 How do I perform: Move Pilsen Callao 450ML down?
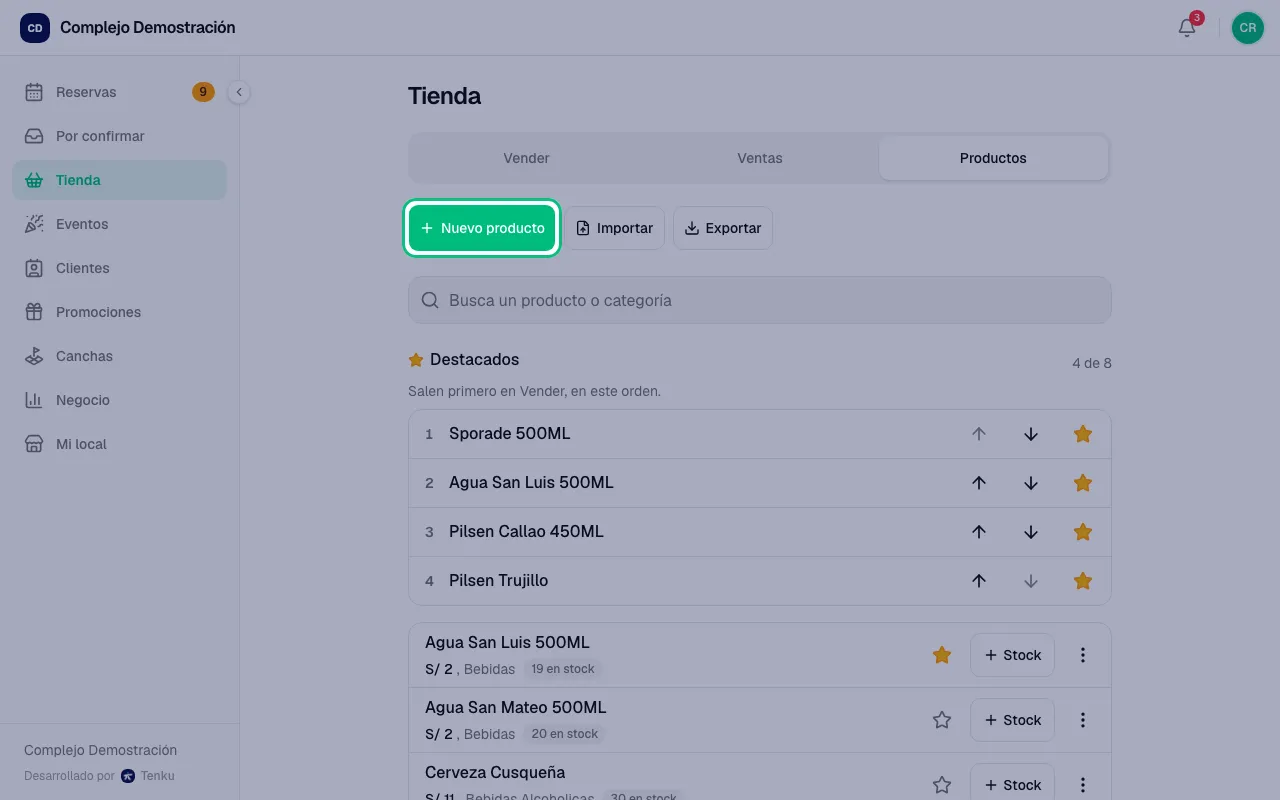pyautogui.click(x=1031, y=532)
